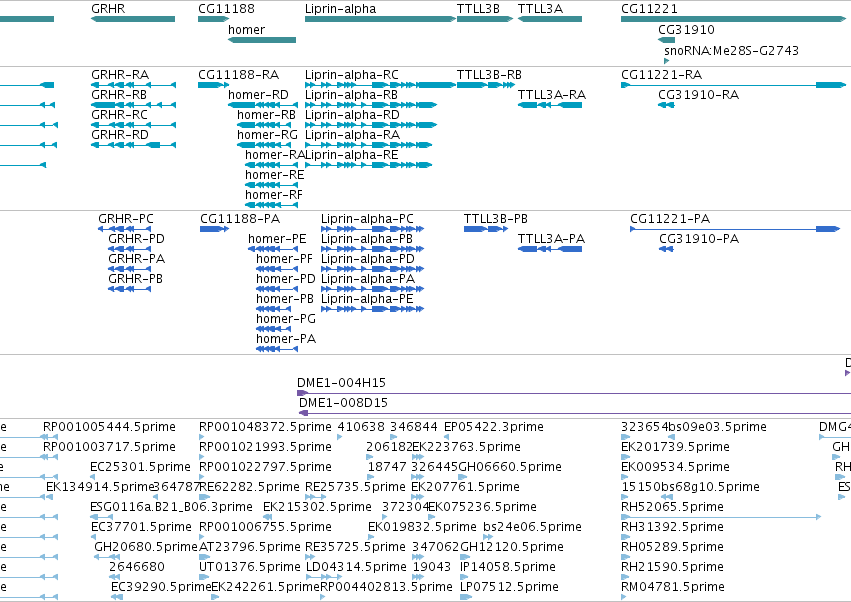Select transcript CG11188-RA
851x602 pixels.
coord(213,85)
